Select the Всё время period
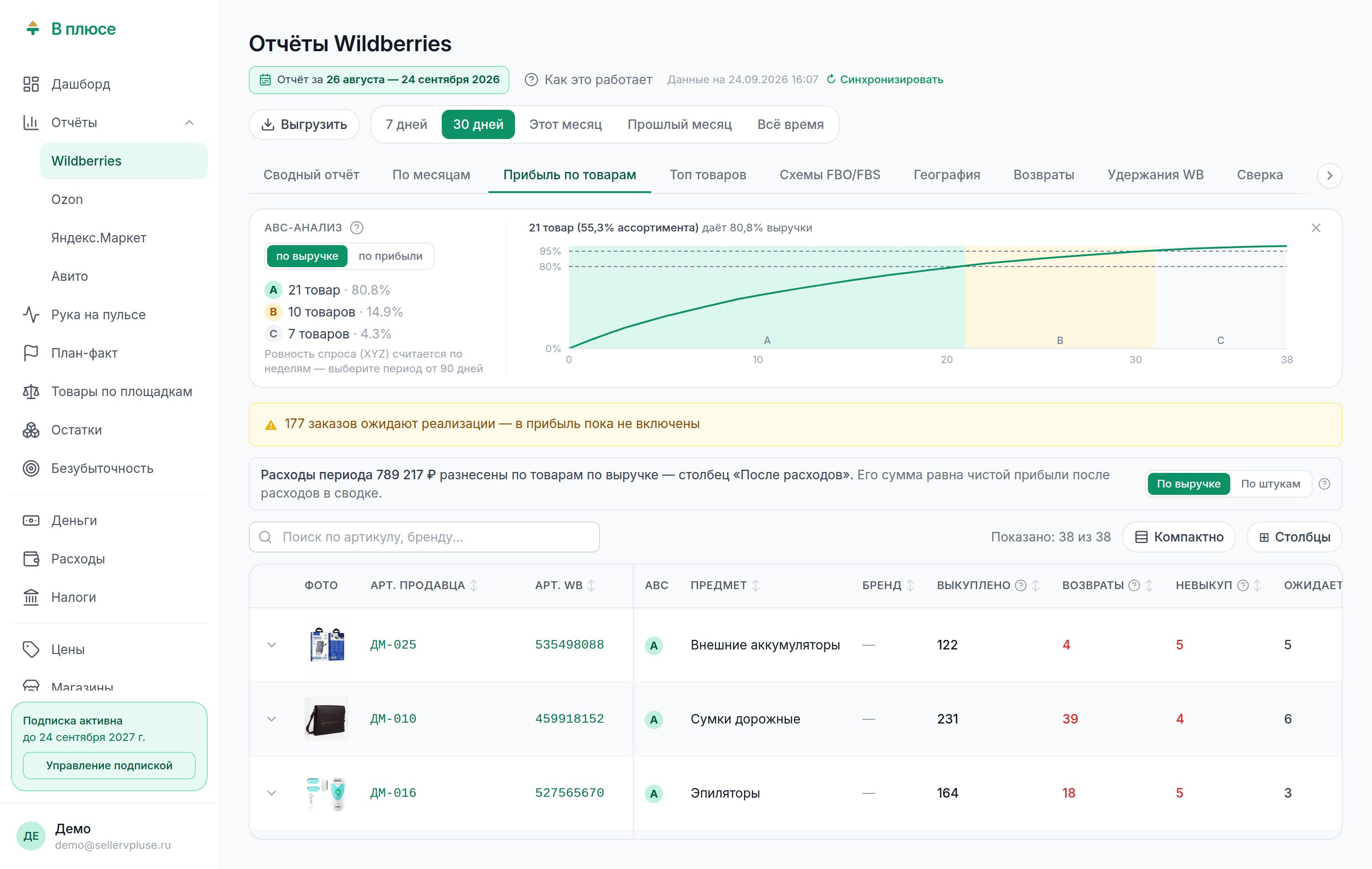The height and width of the screenshot is (869, 1372). point(790,124)
